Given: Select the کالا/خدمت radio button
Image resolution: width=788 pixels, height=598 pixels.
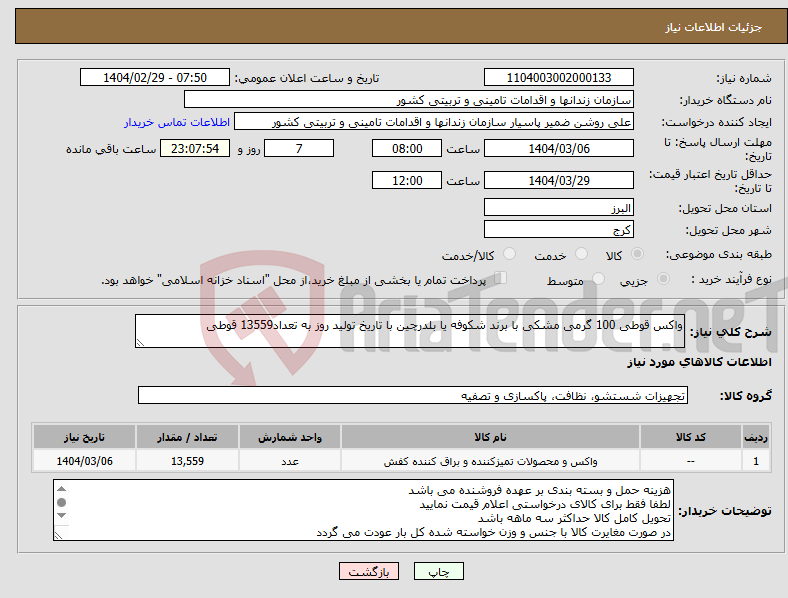Looking at the screenshot, I should (510, 254).
